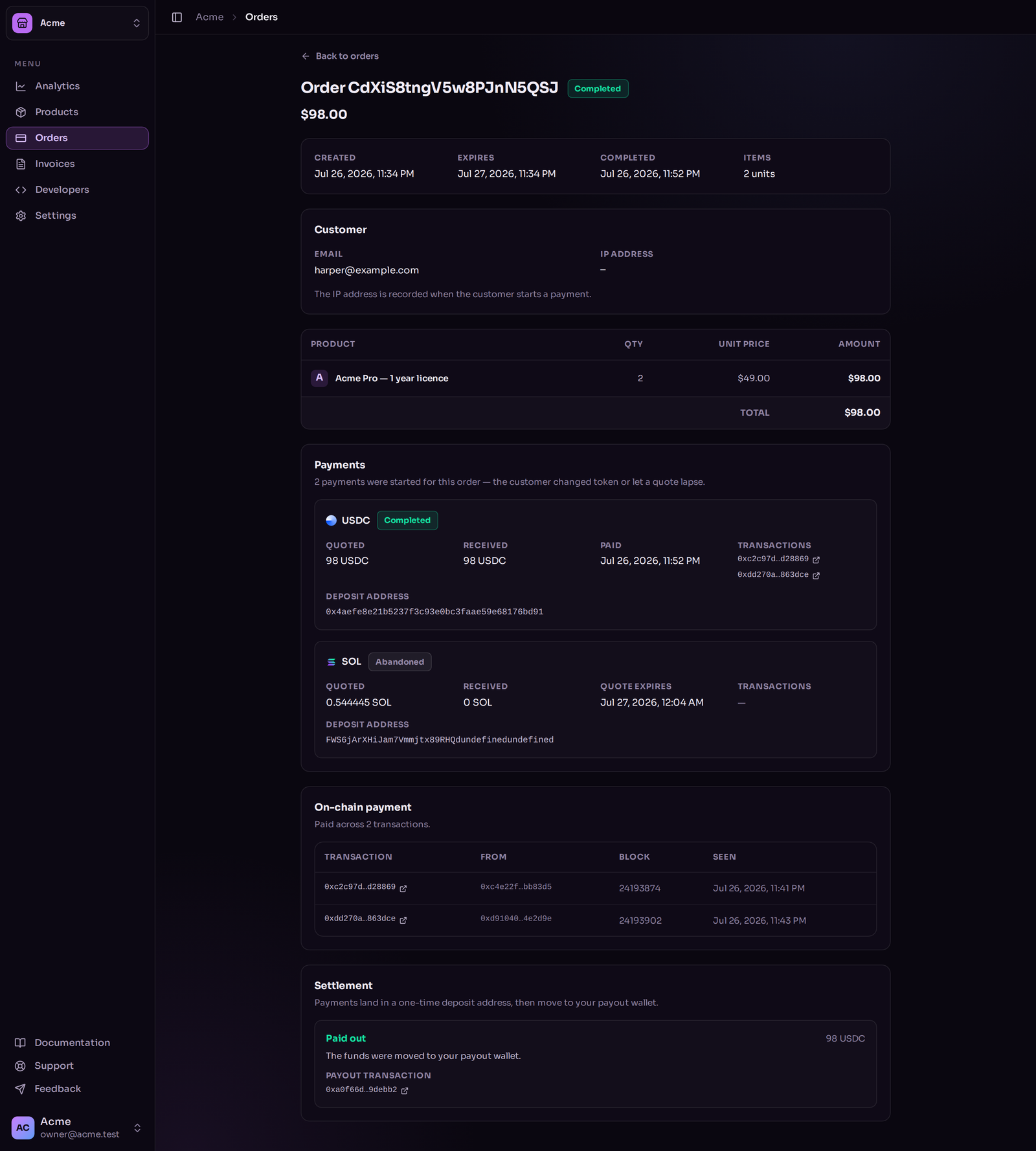Click the SOL Abandoned badge
The image size is (1036, 1151).
400,662
